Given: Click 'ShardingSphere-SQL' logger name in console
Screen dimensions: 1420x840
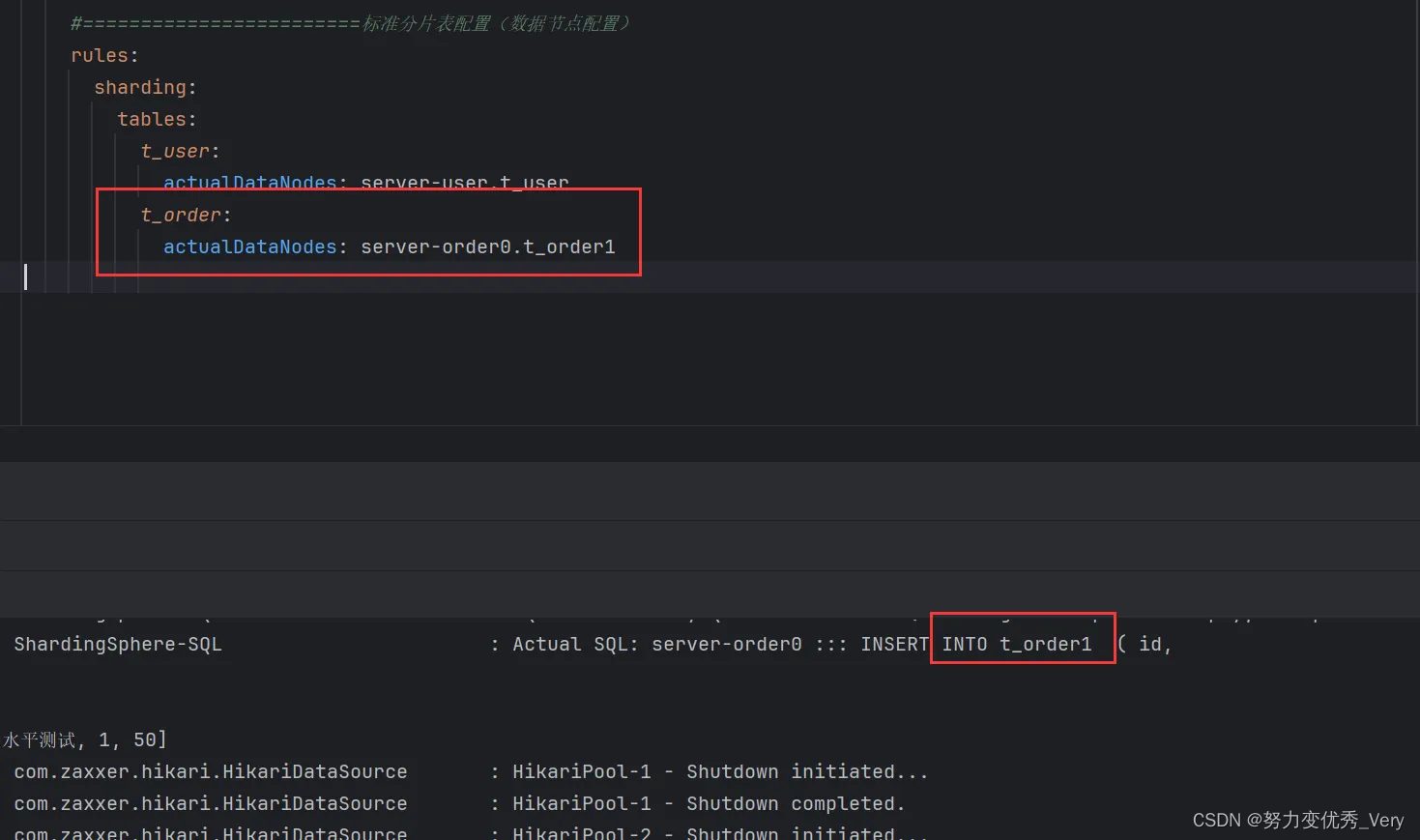Looking at the screenshot, I should (118, 644).
